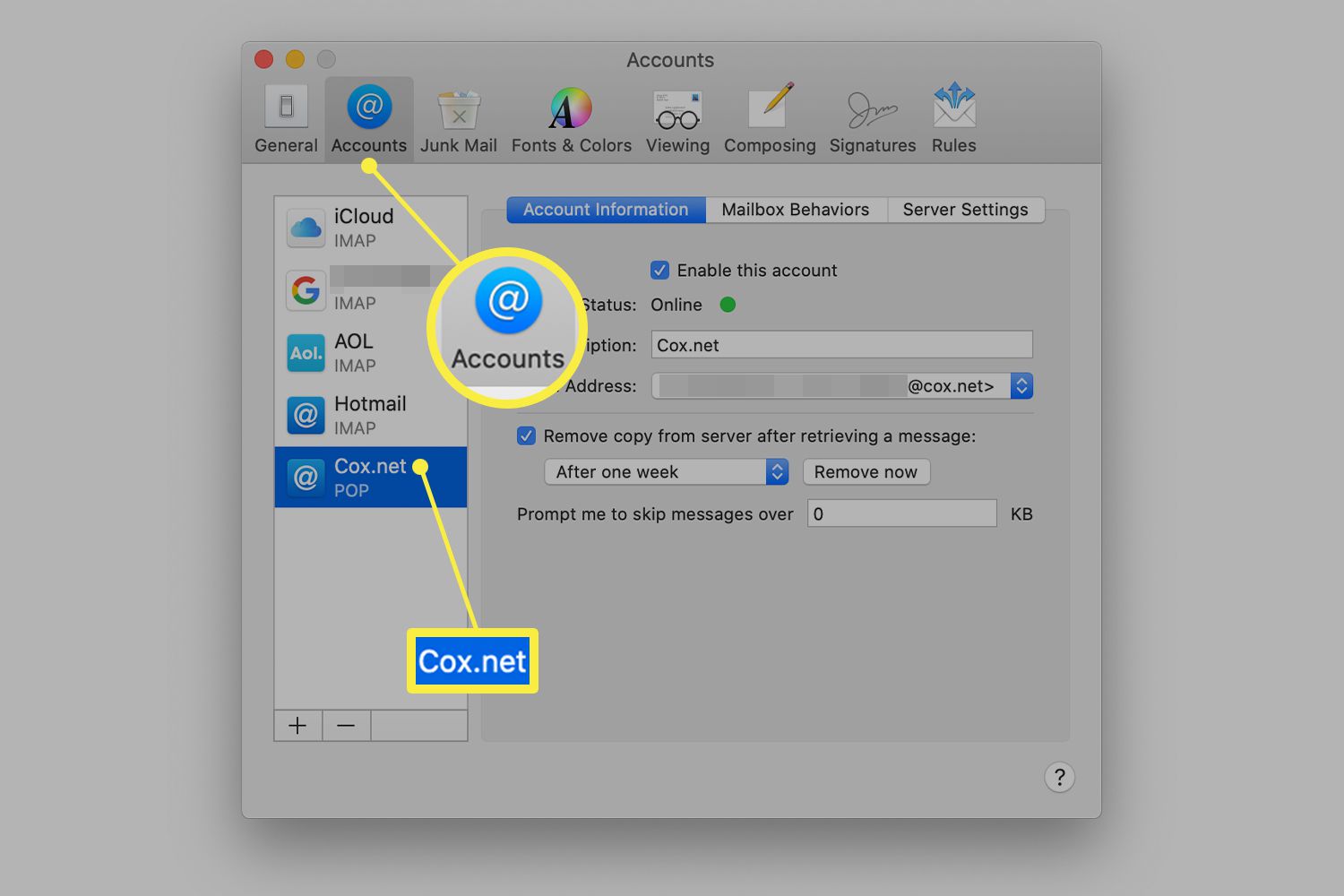Screen dimensions: 1344x896
Task: Add a new account with plus button
Action: [x=298, y=726]
